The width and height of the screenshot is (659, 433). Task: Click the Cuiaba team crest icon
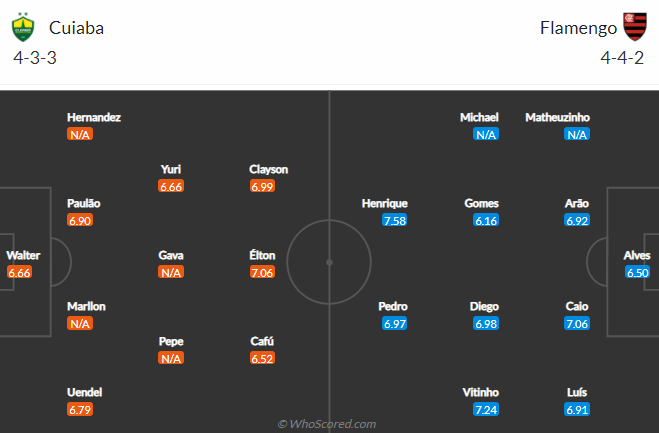(x=23, y=27)
